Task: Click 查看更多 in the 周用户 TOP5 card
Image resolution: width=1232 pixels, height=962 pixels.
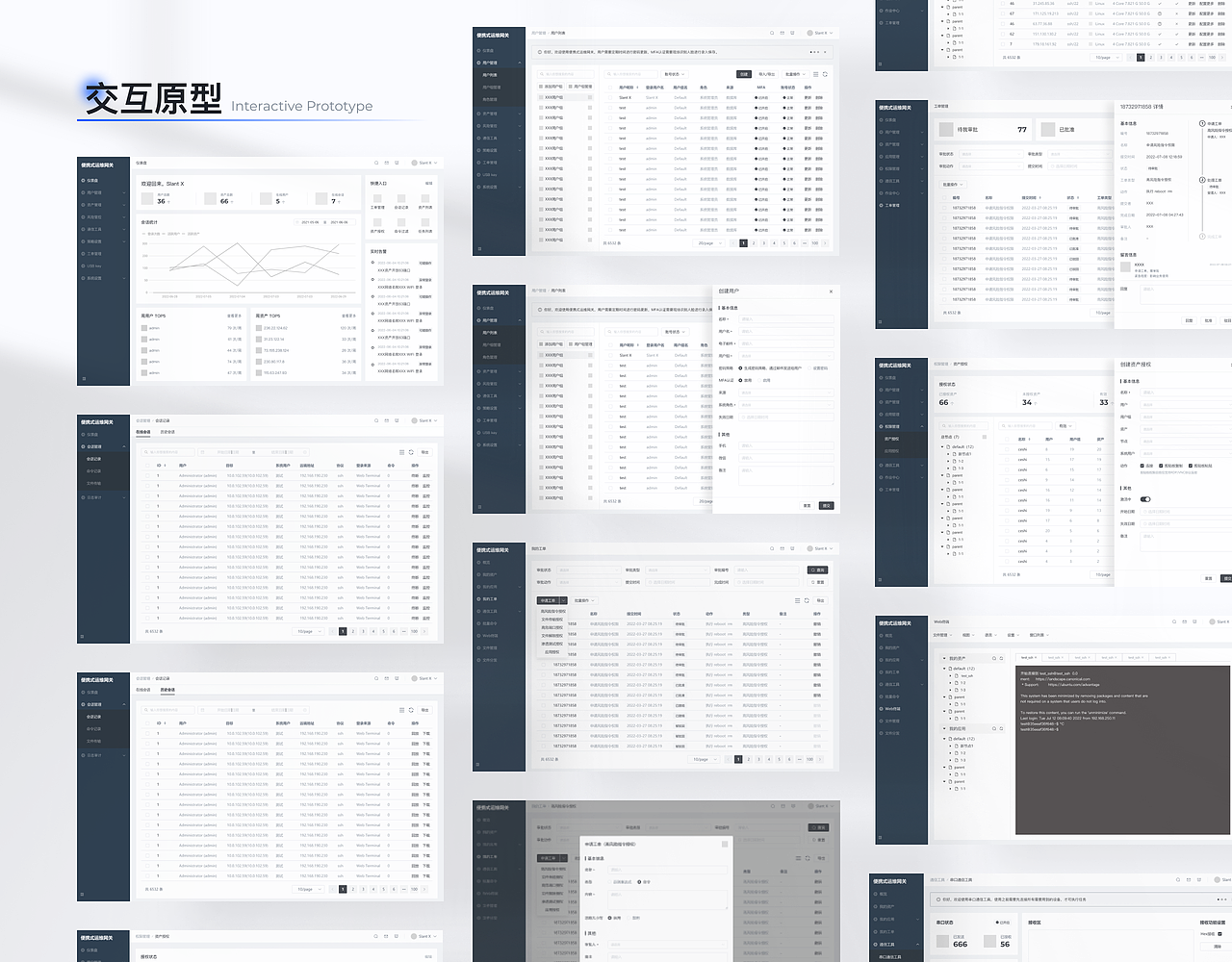Action: [x=234, y=316]
